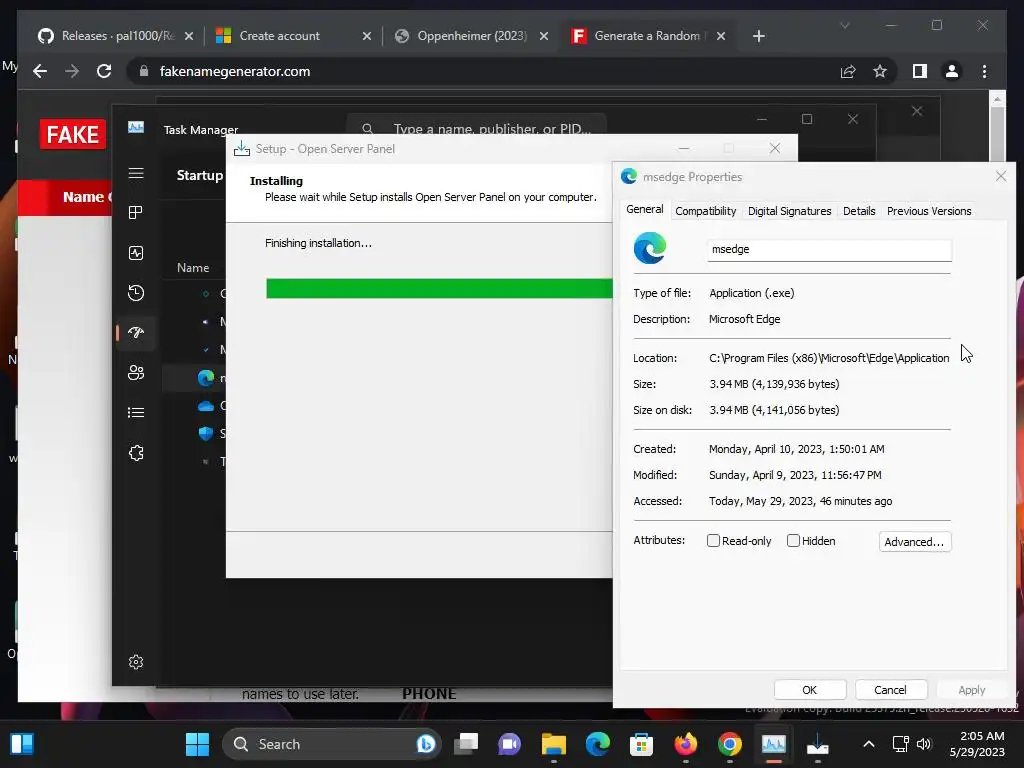Viewport: 1024px width, 768px height.
Task: Close the Create account tab
Action: coord(367,36)
